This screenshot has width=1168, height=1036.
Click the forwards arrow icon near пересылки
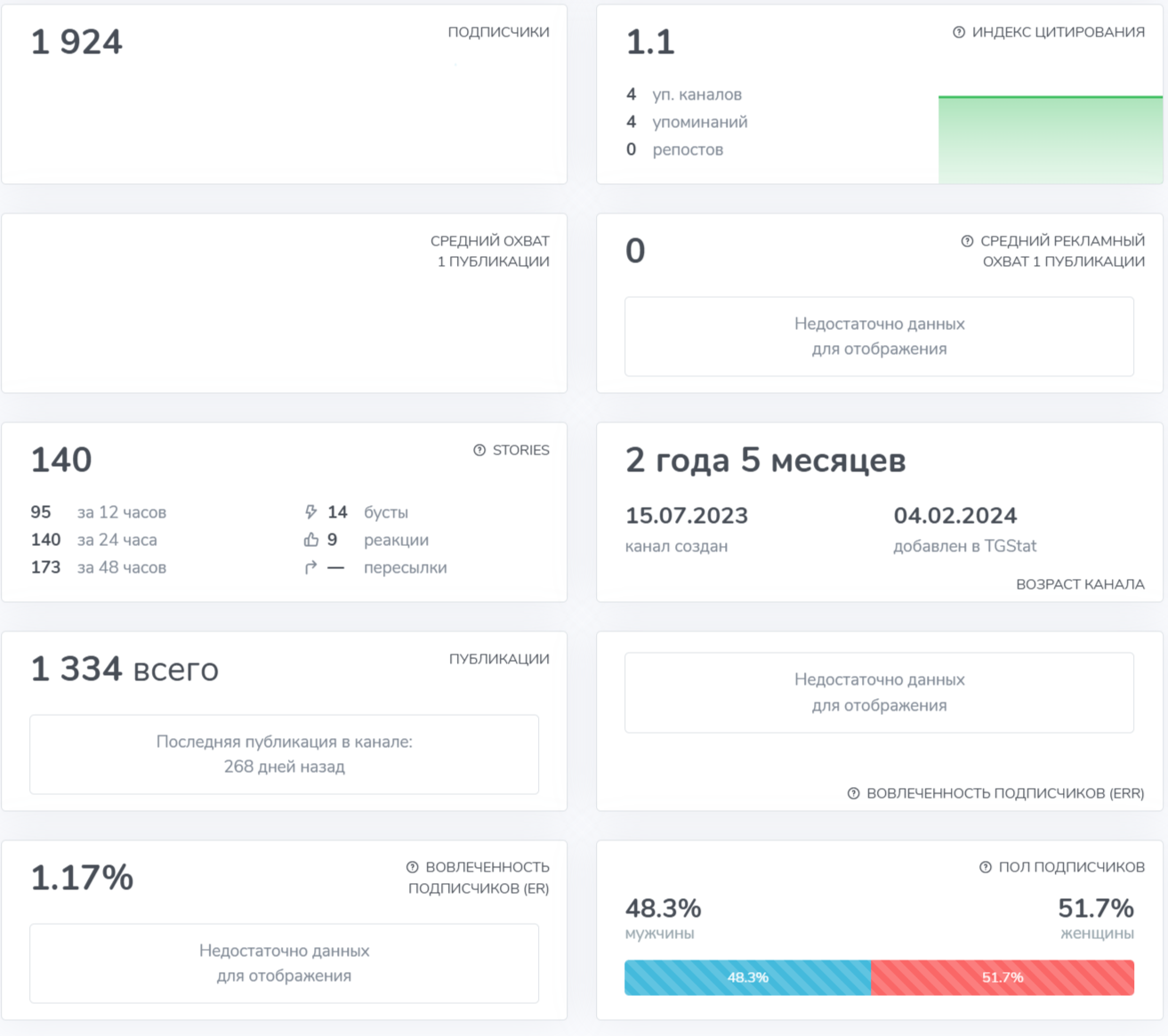pos(310,566)
